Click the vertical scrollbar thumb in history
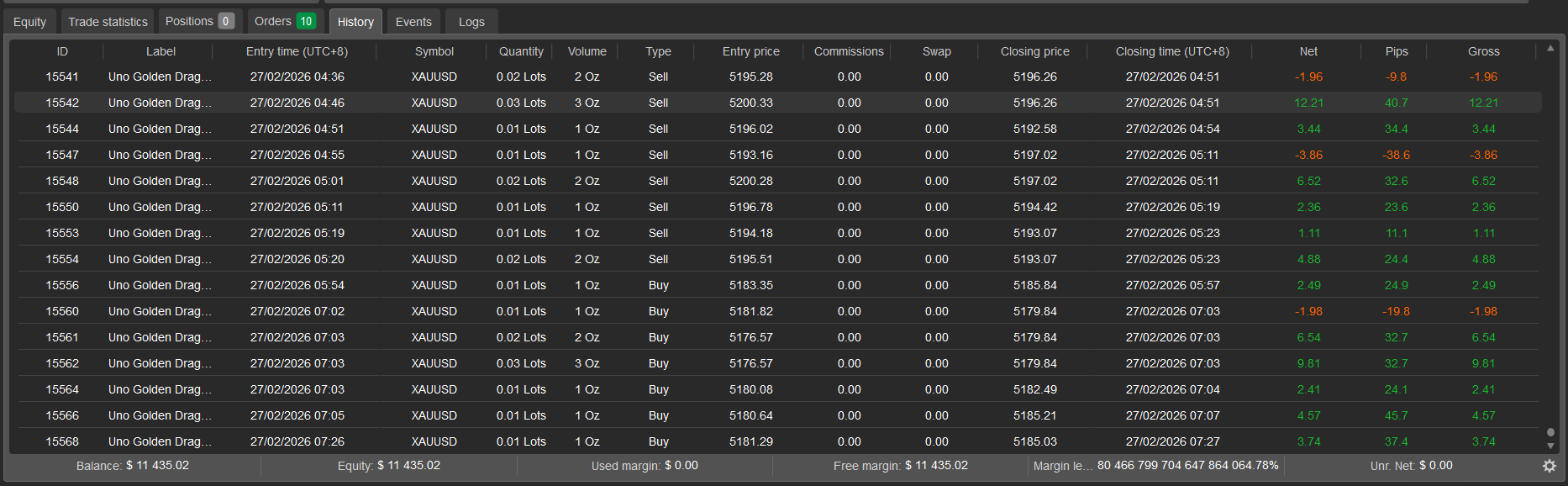 [1550, 432]
